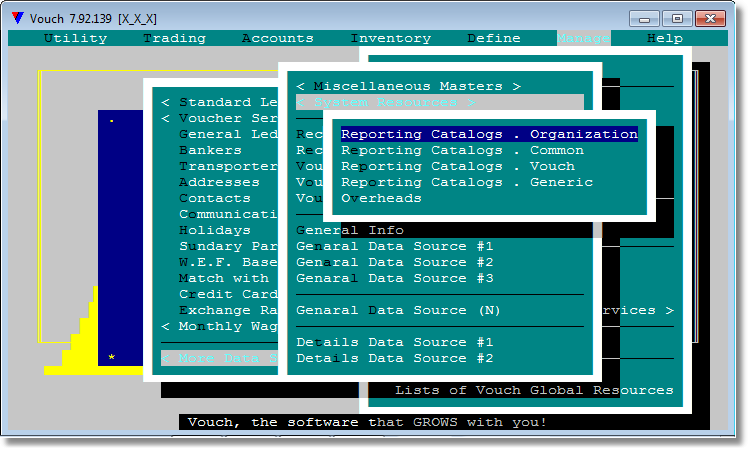748x450 pixels.
Task: Select Holidays entry
Action: tap(215, 230)
